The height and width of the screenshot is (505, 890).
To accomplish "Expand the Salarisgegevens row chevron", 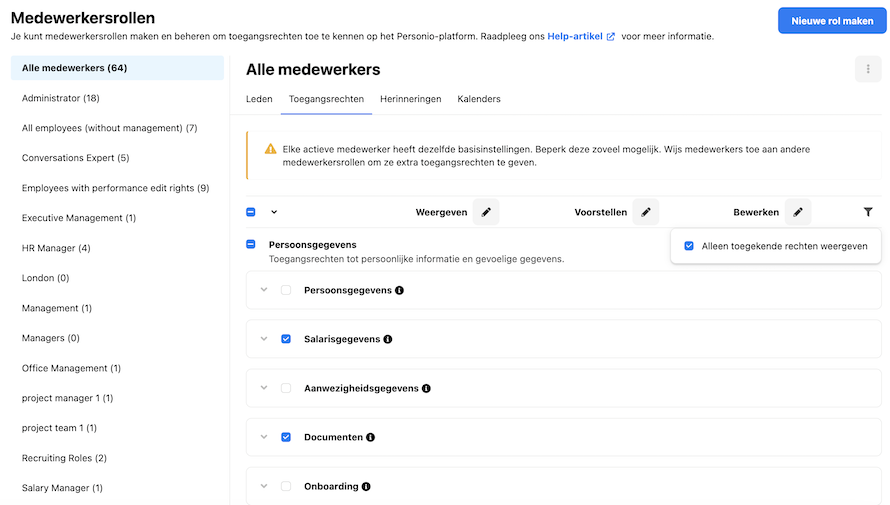I will coord(264,339).
